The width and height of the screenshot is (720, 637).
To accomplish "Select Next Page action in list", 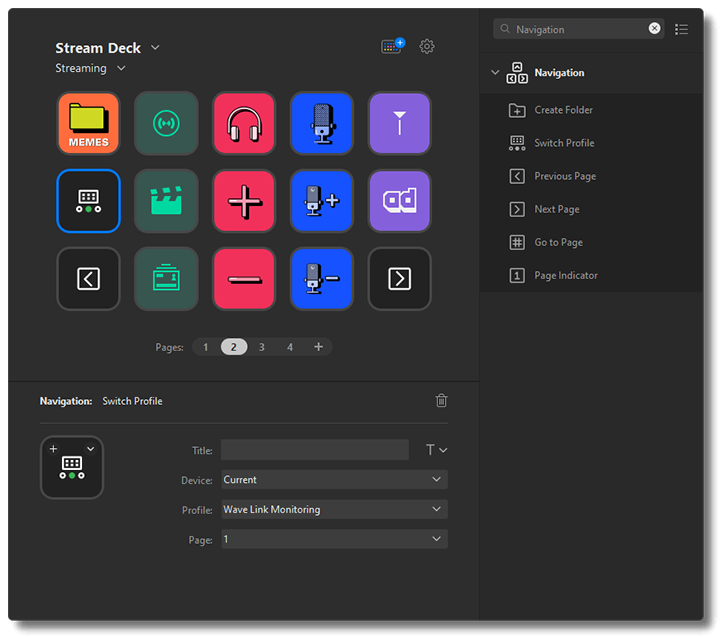I will click(591, 209).
